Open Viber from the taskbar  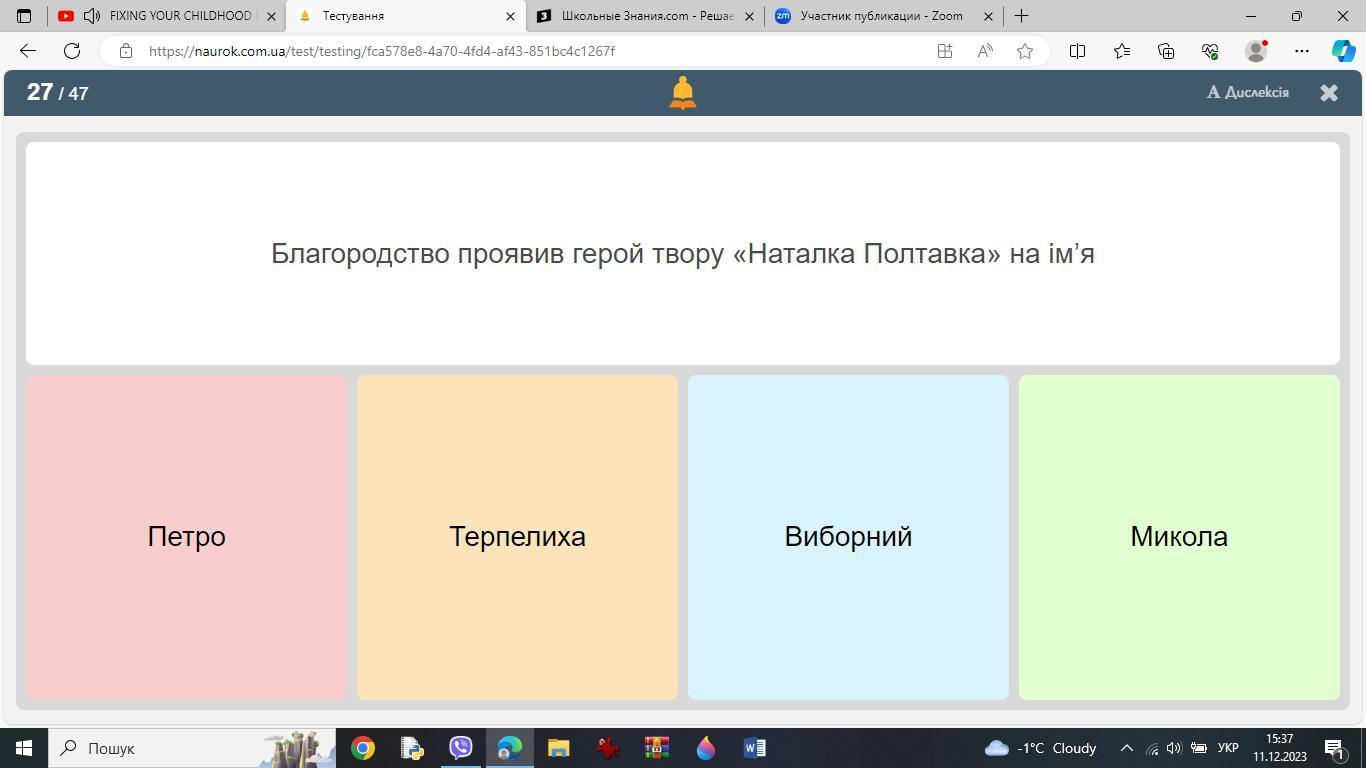click(461, 748)
